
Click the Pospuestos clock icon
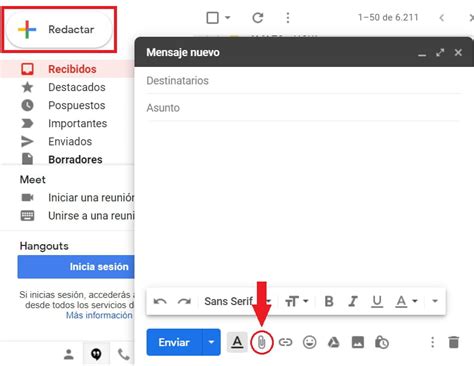27,105
